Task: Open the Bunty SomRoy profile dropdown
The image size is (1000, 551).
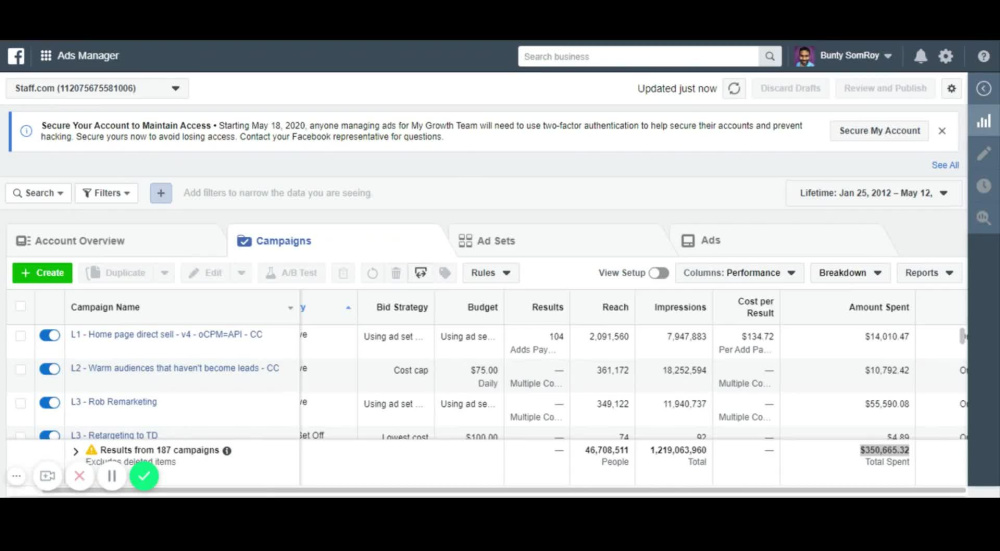Action: (843, 56)
